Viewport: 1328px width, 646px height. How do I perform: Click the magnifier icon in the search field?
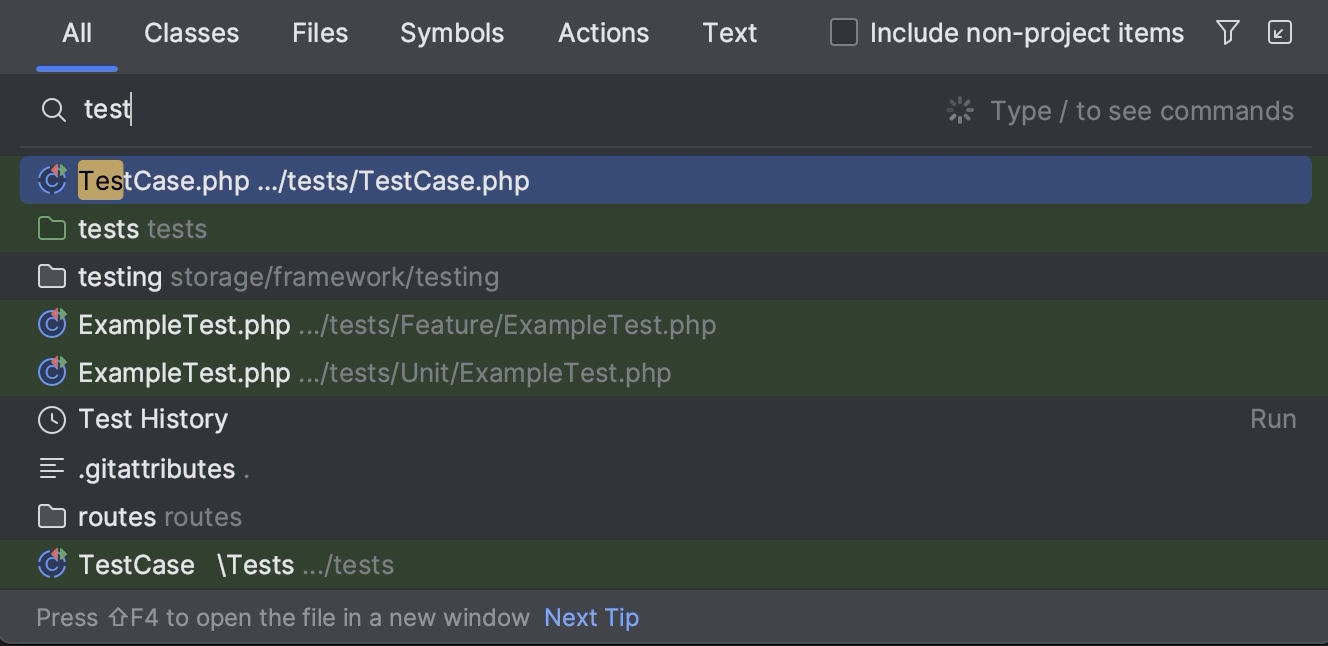53,110
